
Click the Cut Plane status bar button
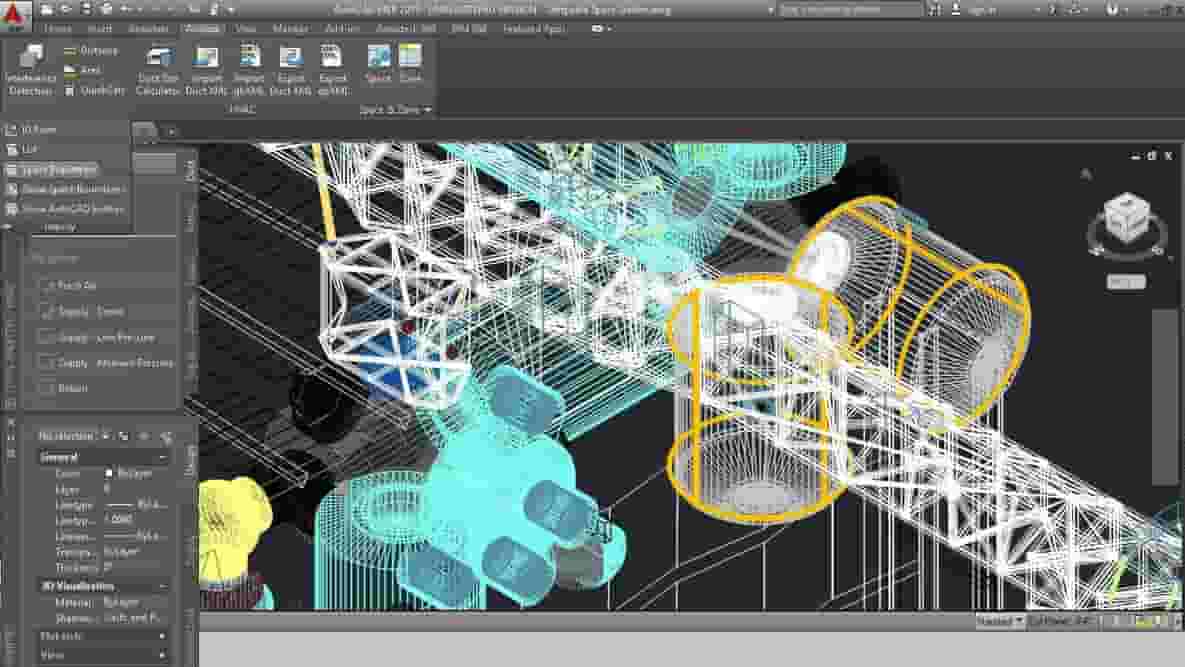pyautogui.click(x=1063, y=621)
